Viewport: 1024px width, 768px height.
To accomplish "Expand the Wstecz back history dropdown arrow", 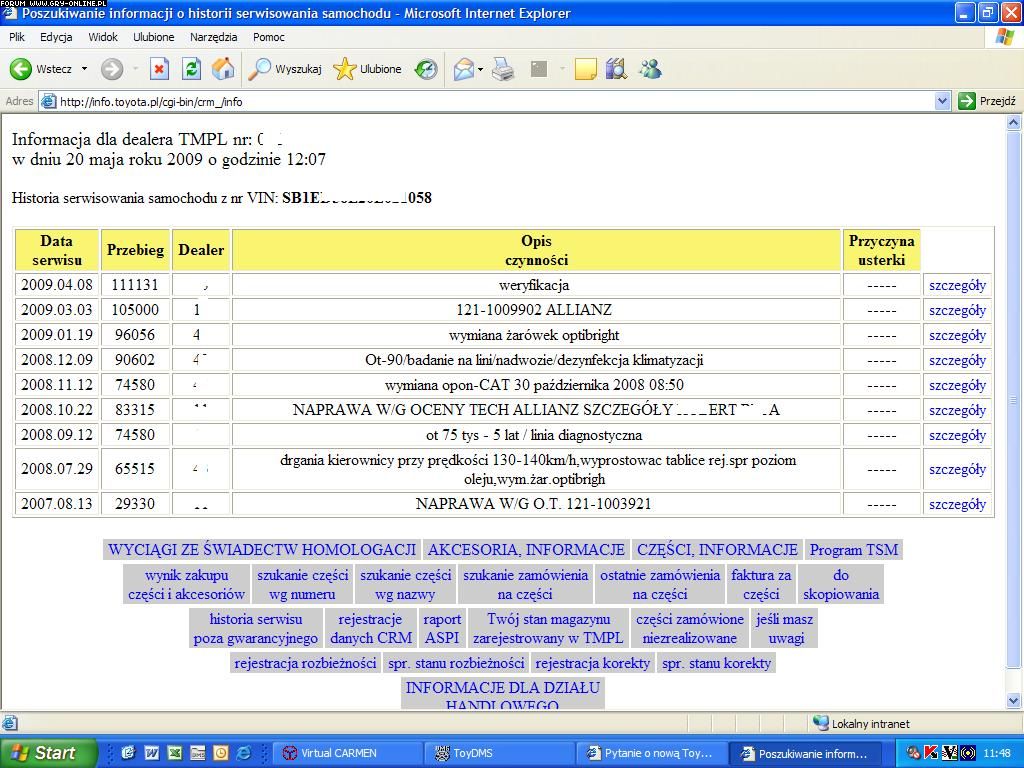I will pyautogui.click(x=84, y=69).
